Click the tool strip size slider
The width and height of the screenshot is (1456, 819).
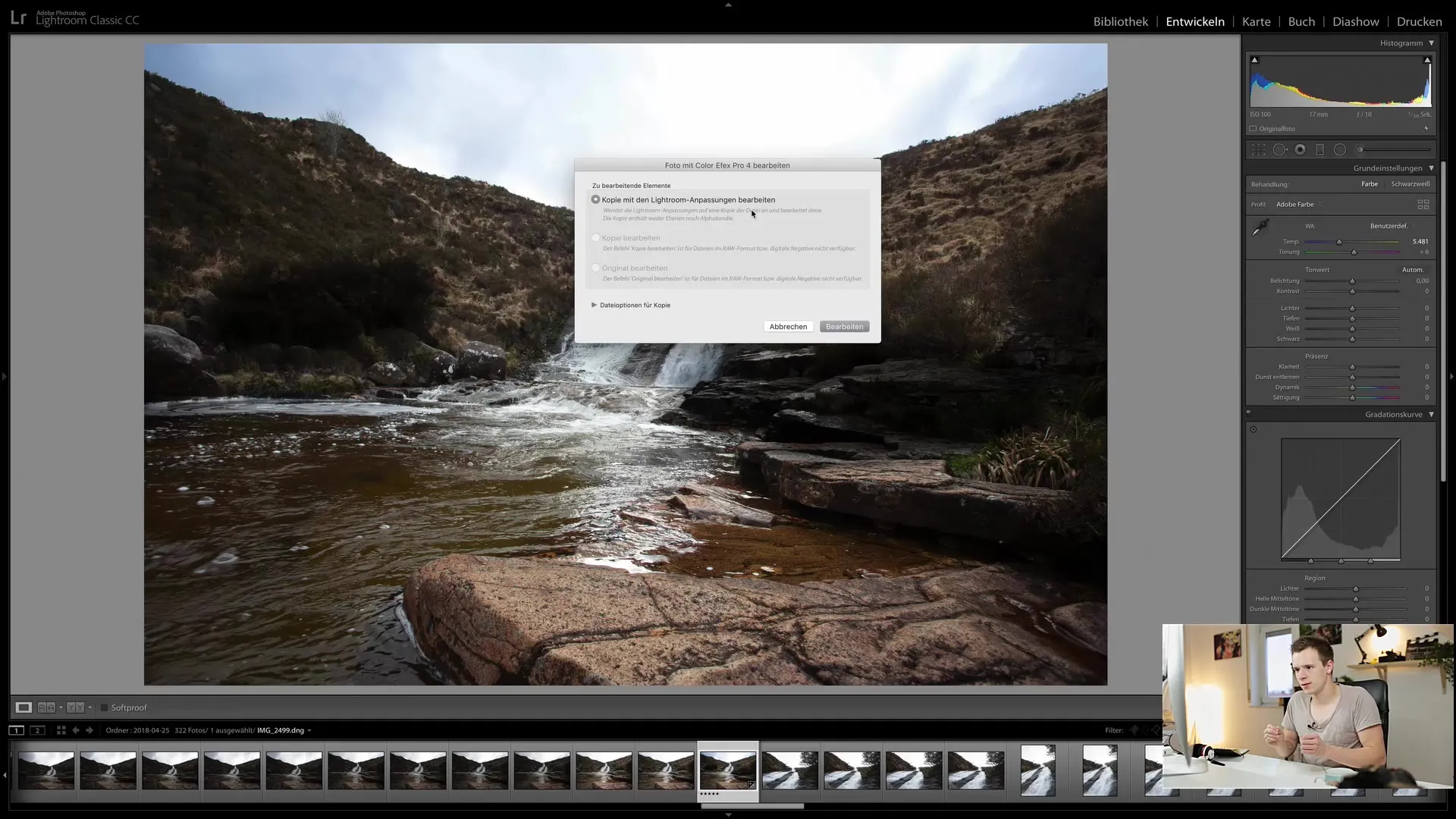(1393, 150)
